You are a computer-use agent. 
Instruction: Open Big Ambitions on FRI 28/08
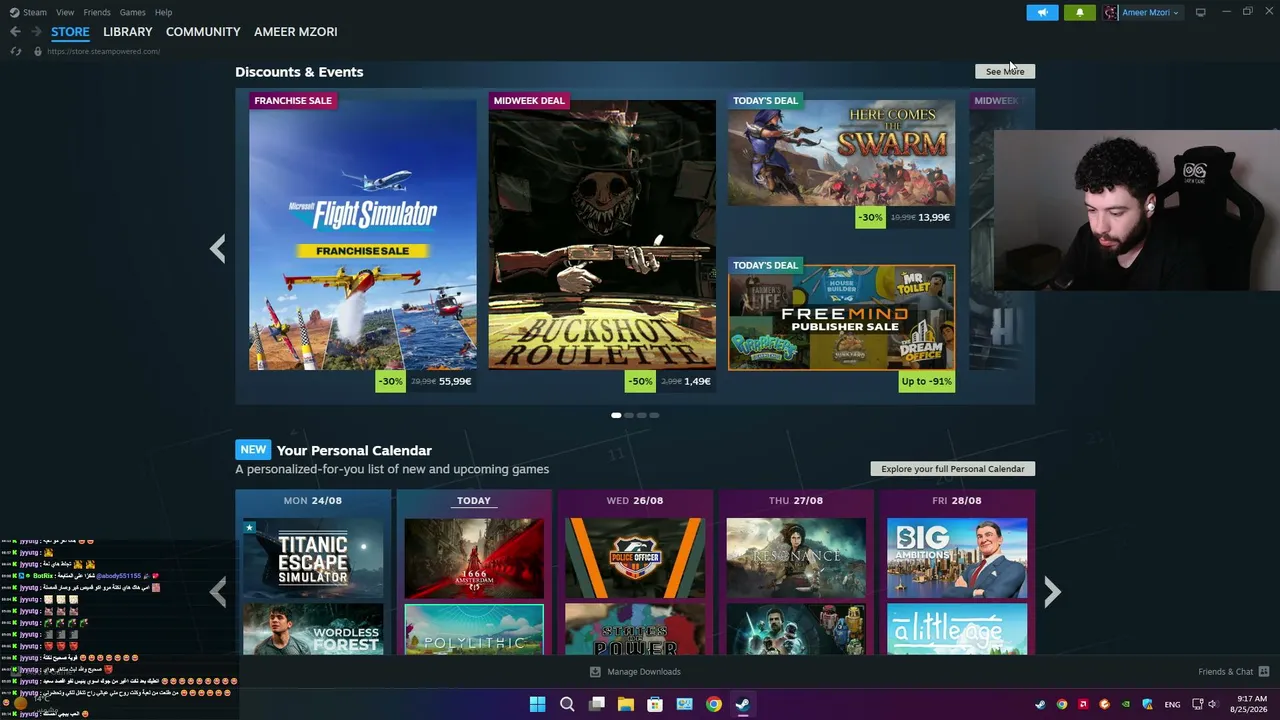click(957, 558)
